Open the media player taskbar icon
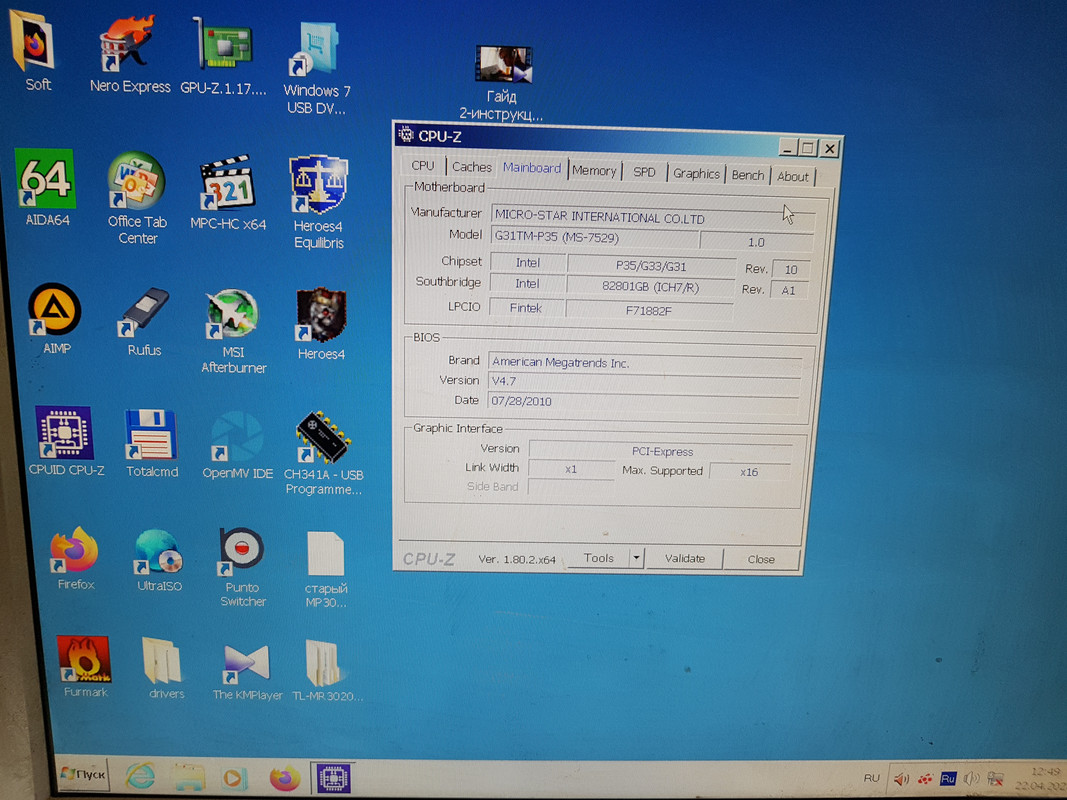Image resolution: width=1067 pixels, height=800 pixels. [233, 778]
